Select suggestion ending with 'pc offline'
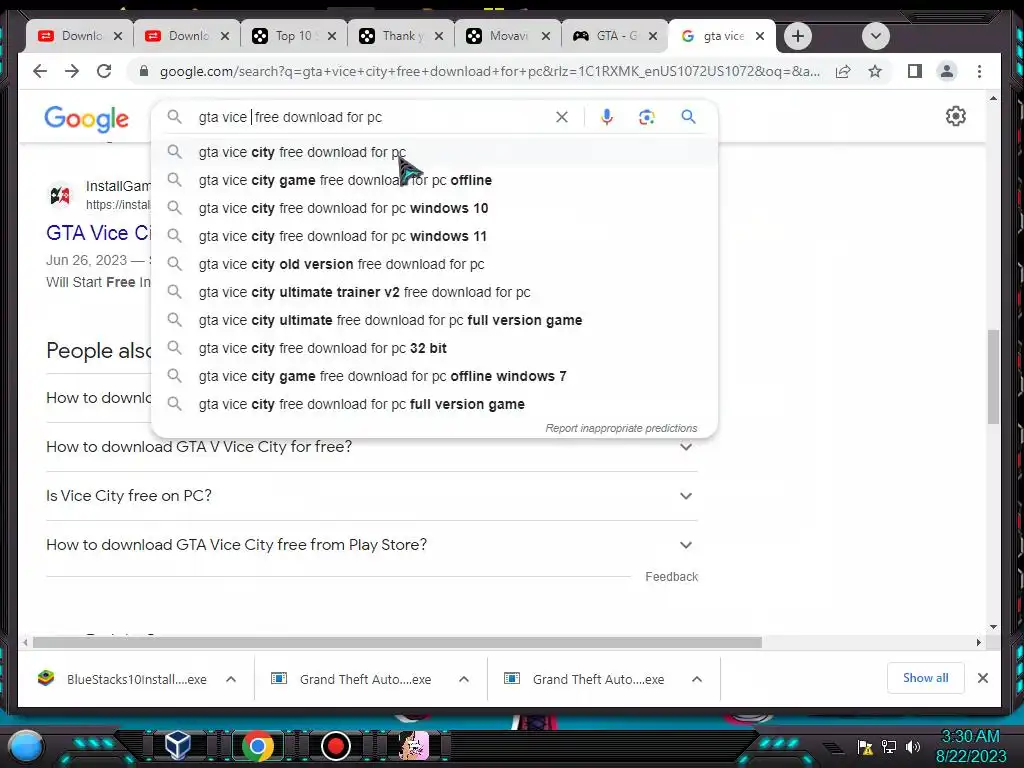The width and height of the screenshot is (1024, 768). (x=434, y=180)
